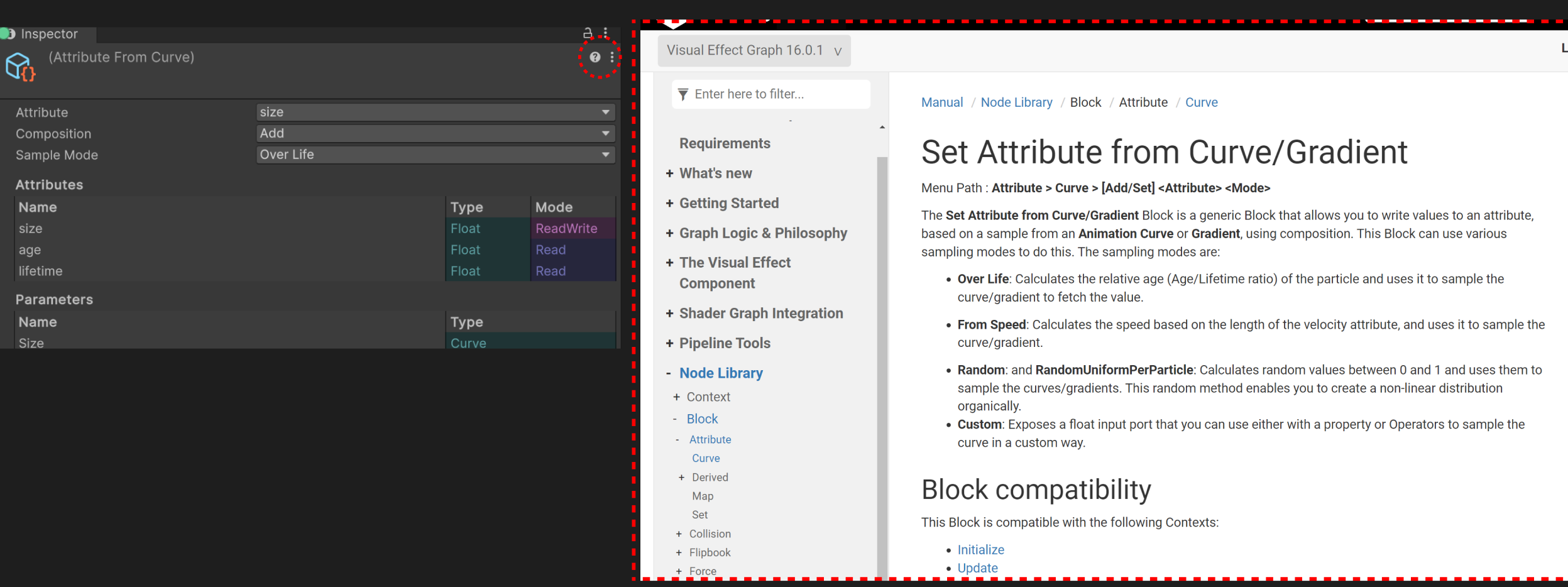Select the size attribute row
Image resolution: width=1568 pixels, height=587 pixels.
click(x=315, y=229)
